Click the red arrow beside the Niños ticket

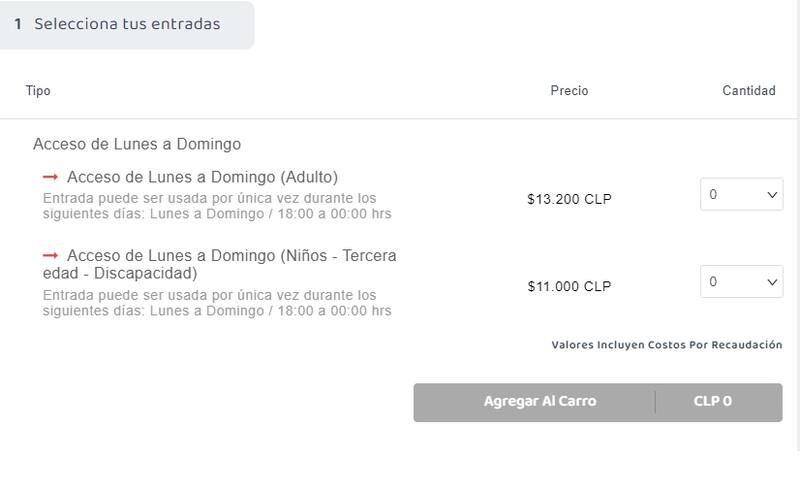point(50,255)
